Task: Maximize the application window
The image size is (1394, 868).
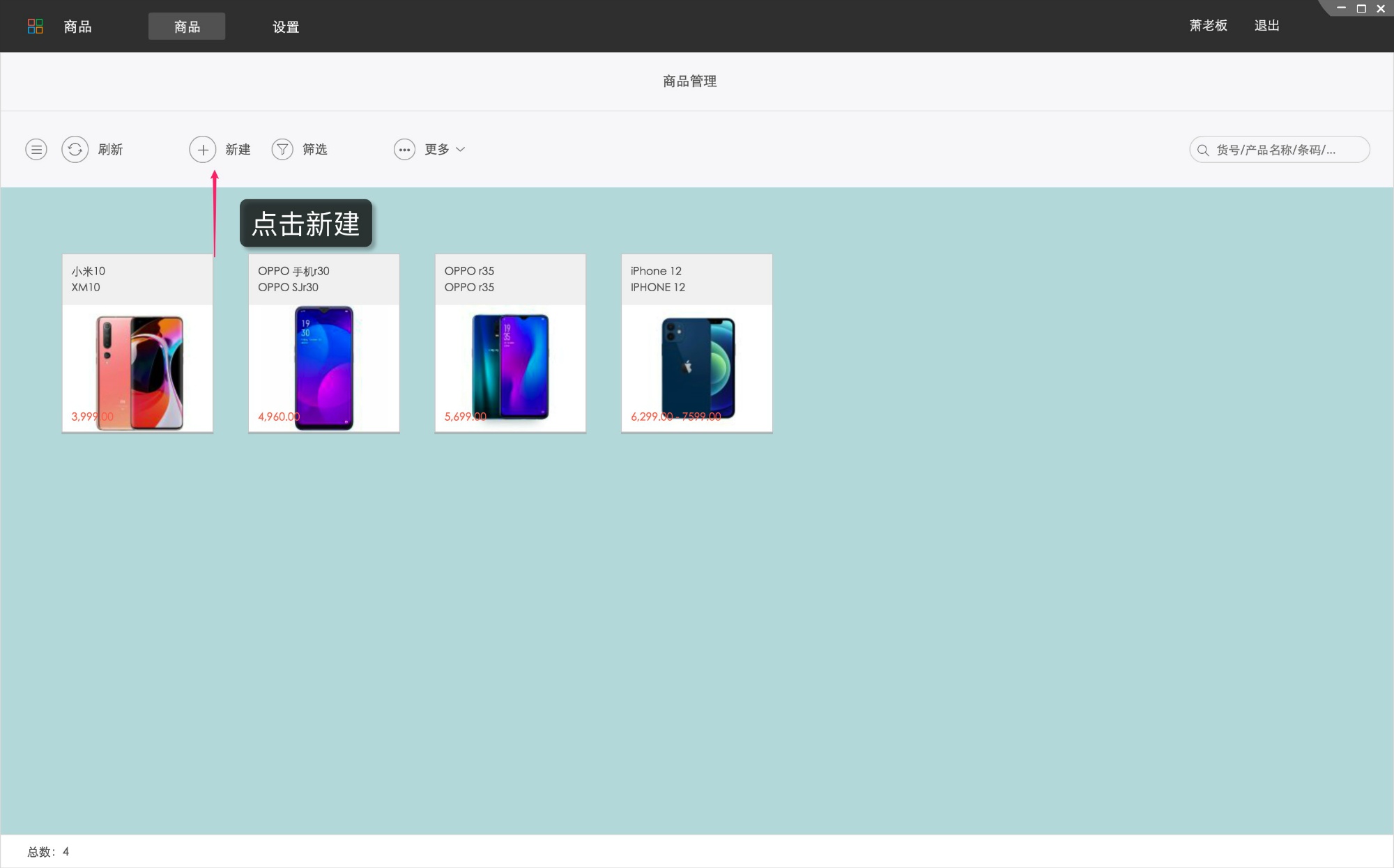Action: [x=1361, y=9]
